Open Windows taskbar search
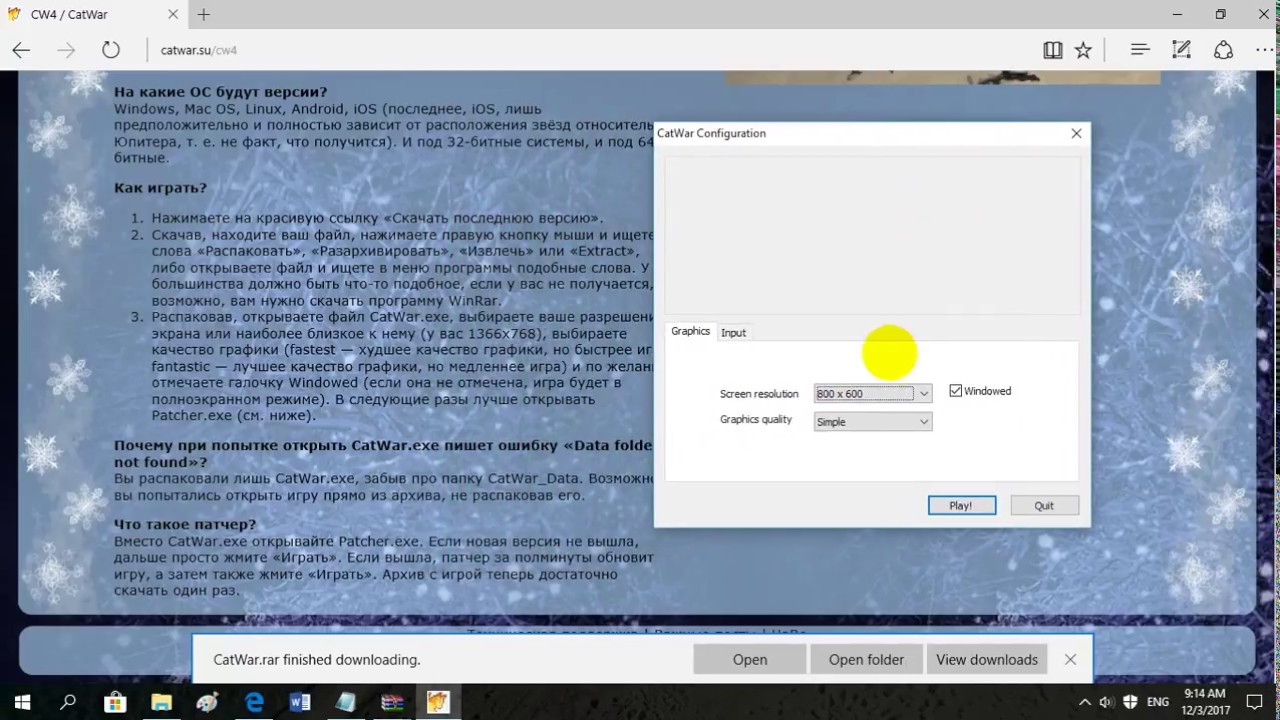Viewport: 1280px width, 720px height. 68,703
